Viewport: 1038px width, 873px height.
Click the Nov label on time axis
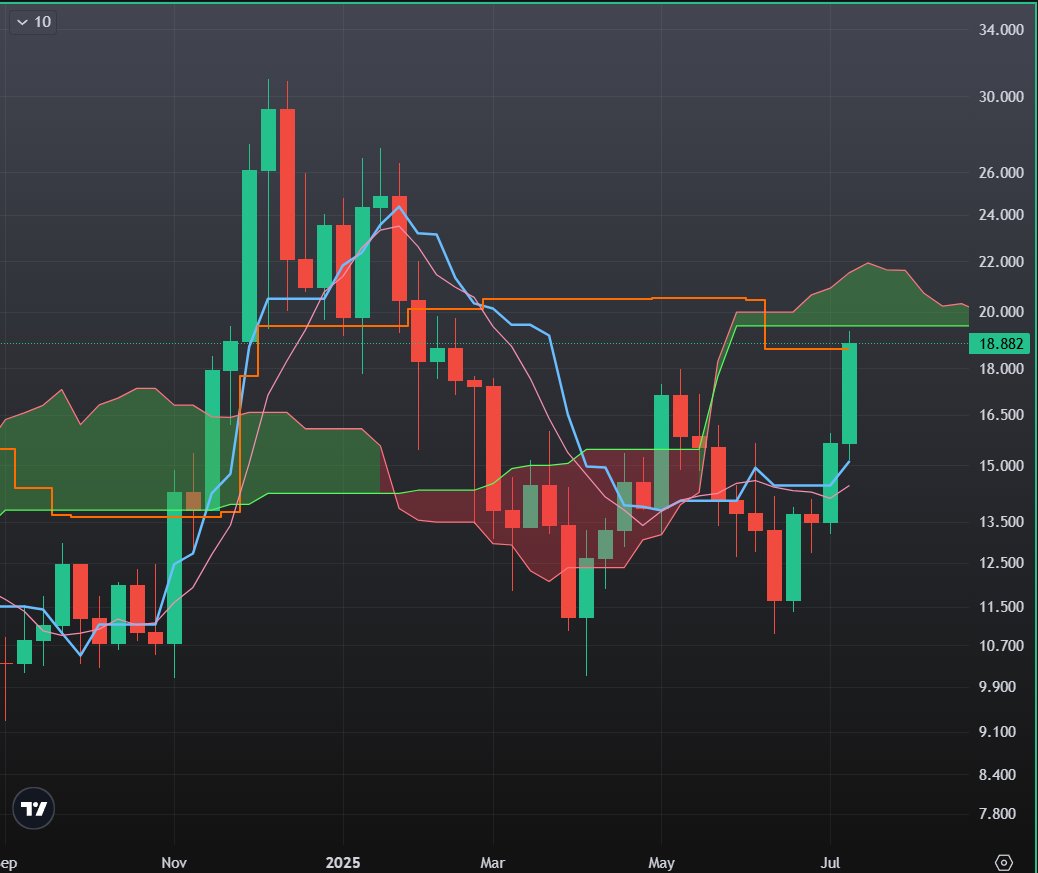pyautogui.click(x=174, y=862)
